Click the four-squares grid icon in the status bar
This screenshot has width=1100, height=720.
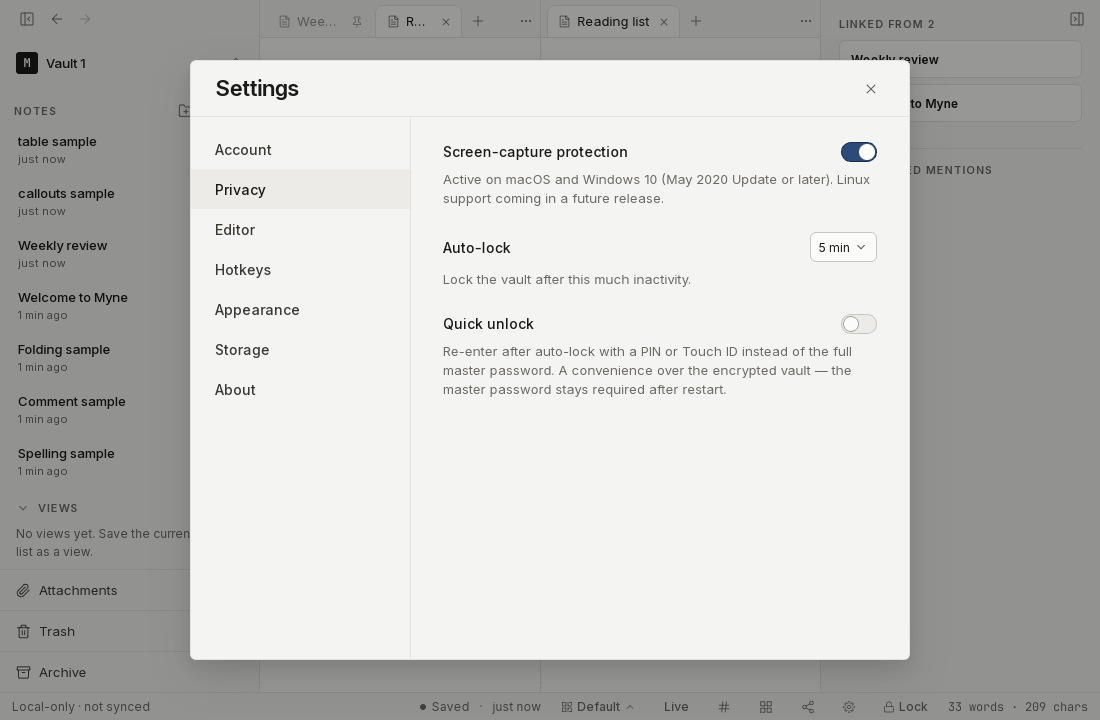tap(766, 707)
